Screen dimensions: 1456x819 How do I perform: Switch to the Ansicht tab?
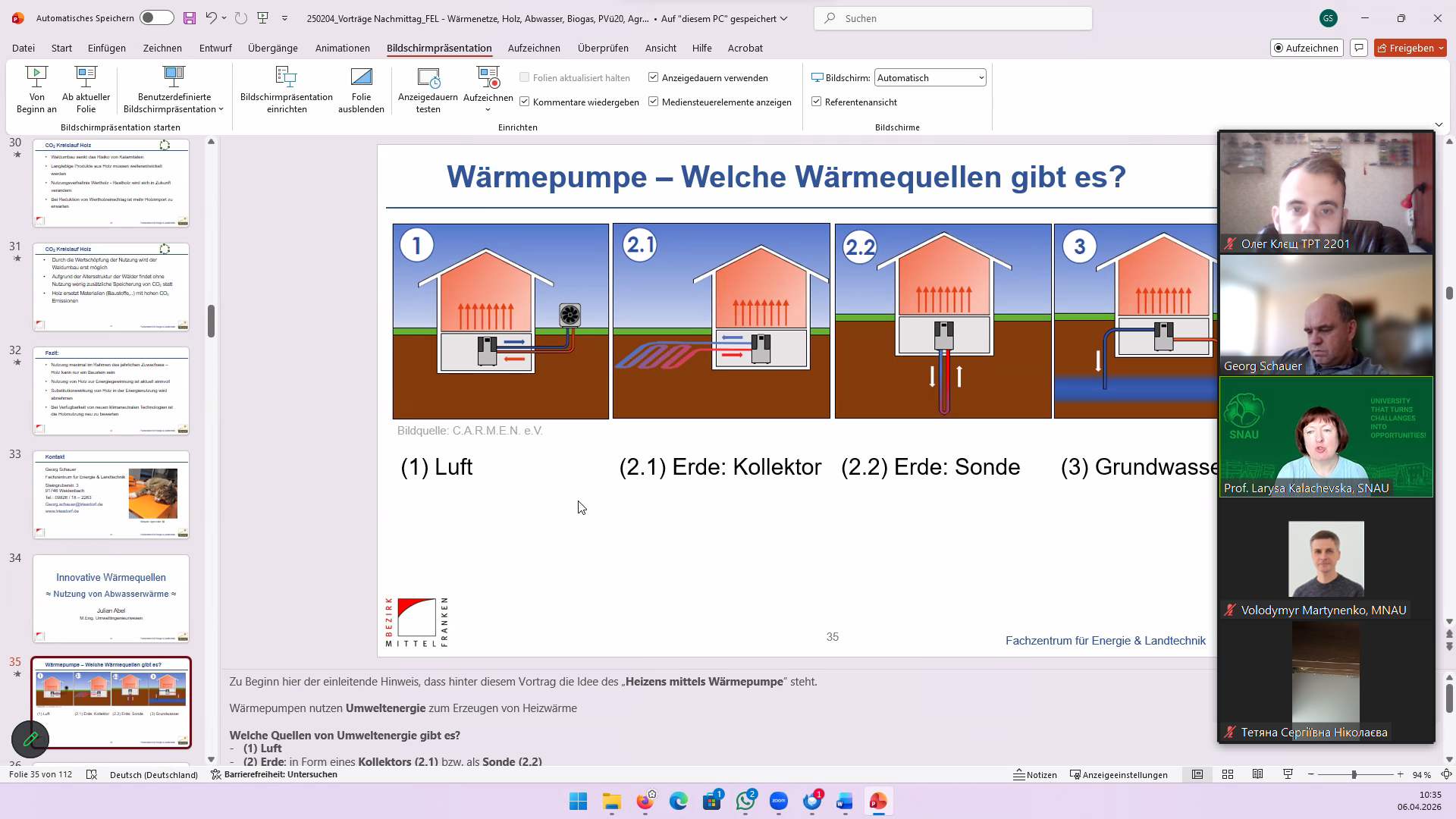pos(661,48)
